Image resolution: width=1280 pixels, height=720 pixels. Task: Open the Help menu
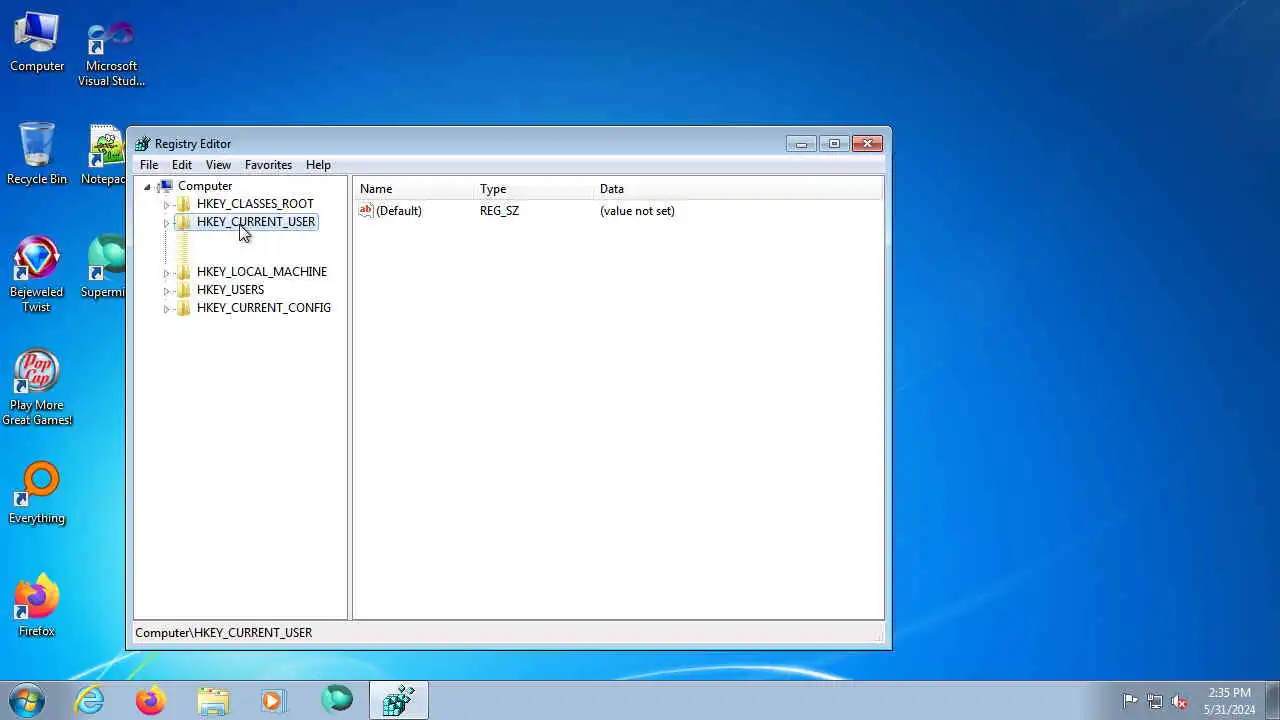318,165
